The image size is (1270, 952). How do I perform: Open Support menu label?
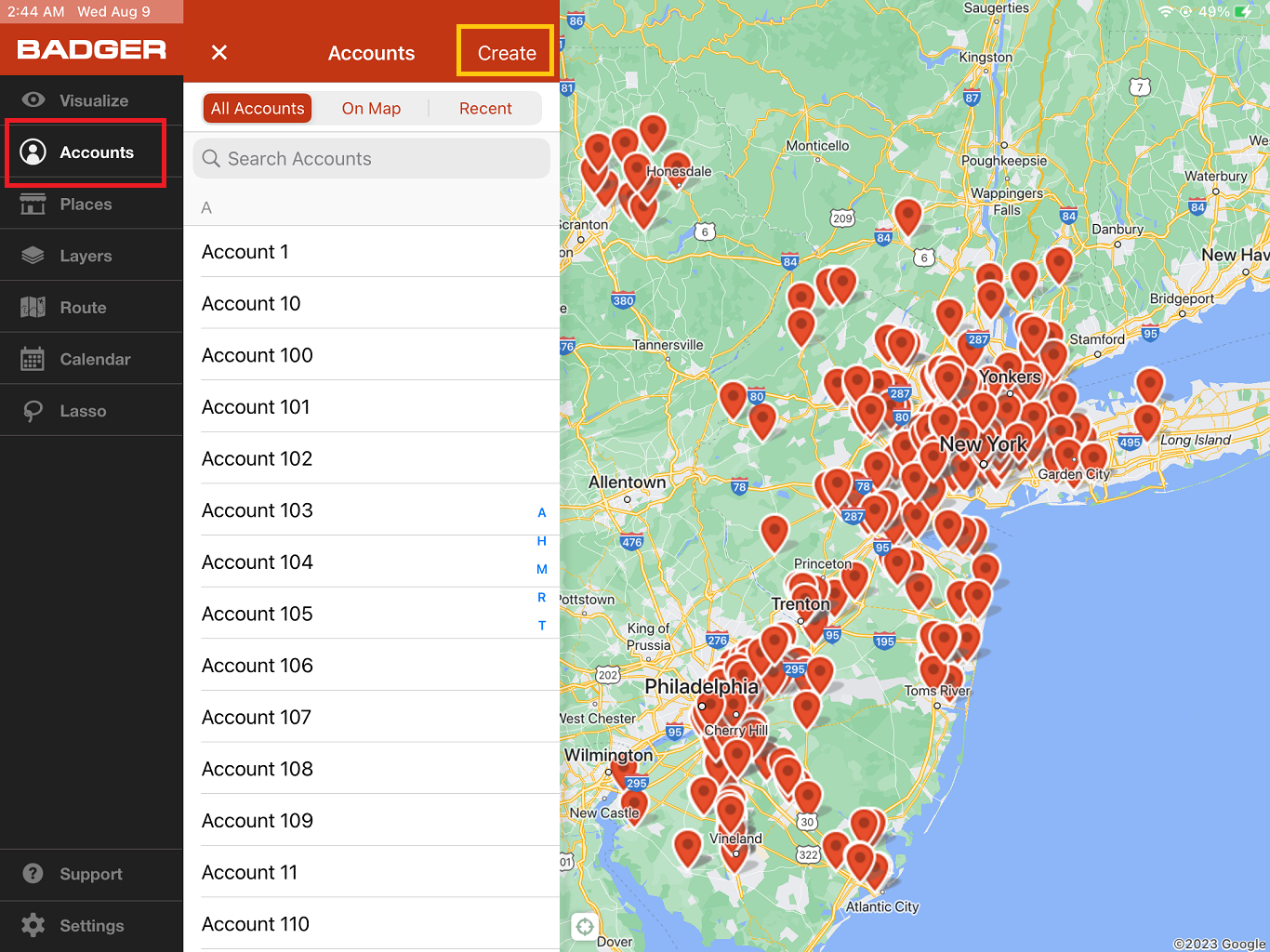91,874
